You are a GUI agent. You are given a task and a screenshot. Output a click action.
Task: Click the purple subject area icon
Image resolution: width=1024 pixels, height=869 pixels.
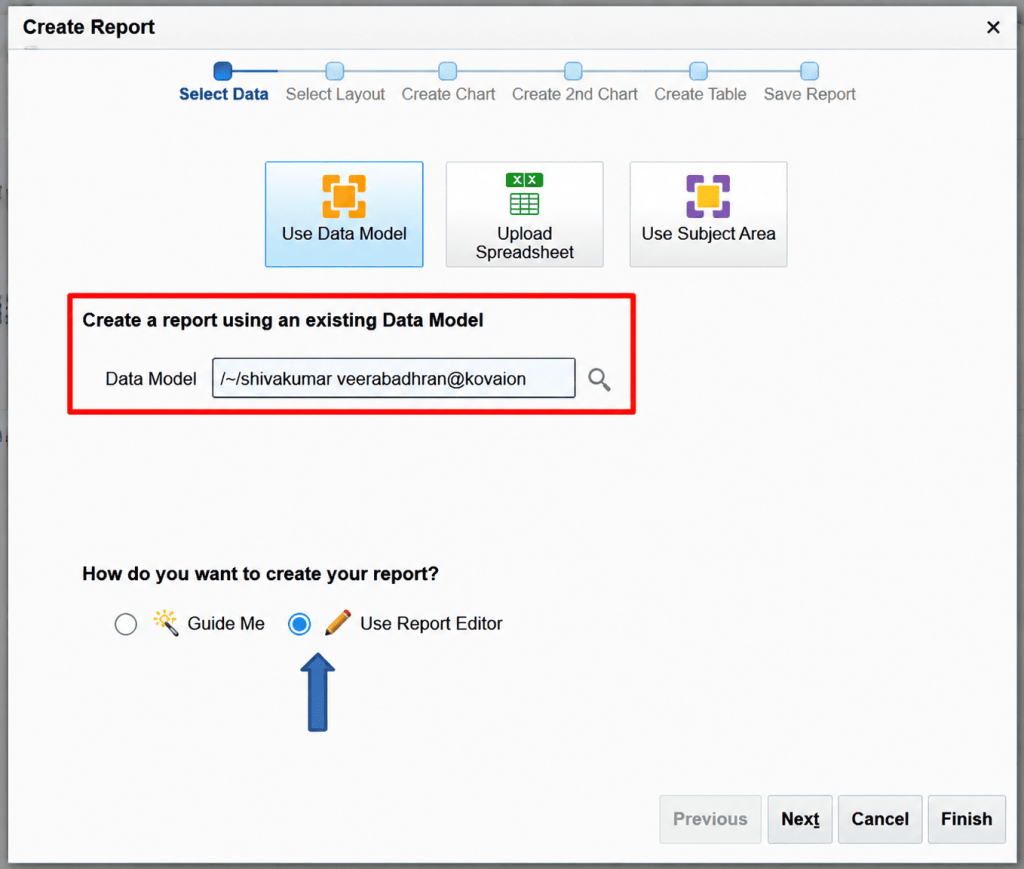pyautogui.click(x=708, y=196)
